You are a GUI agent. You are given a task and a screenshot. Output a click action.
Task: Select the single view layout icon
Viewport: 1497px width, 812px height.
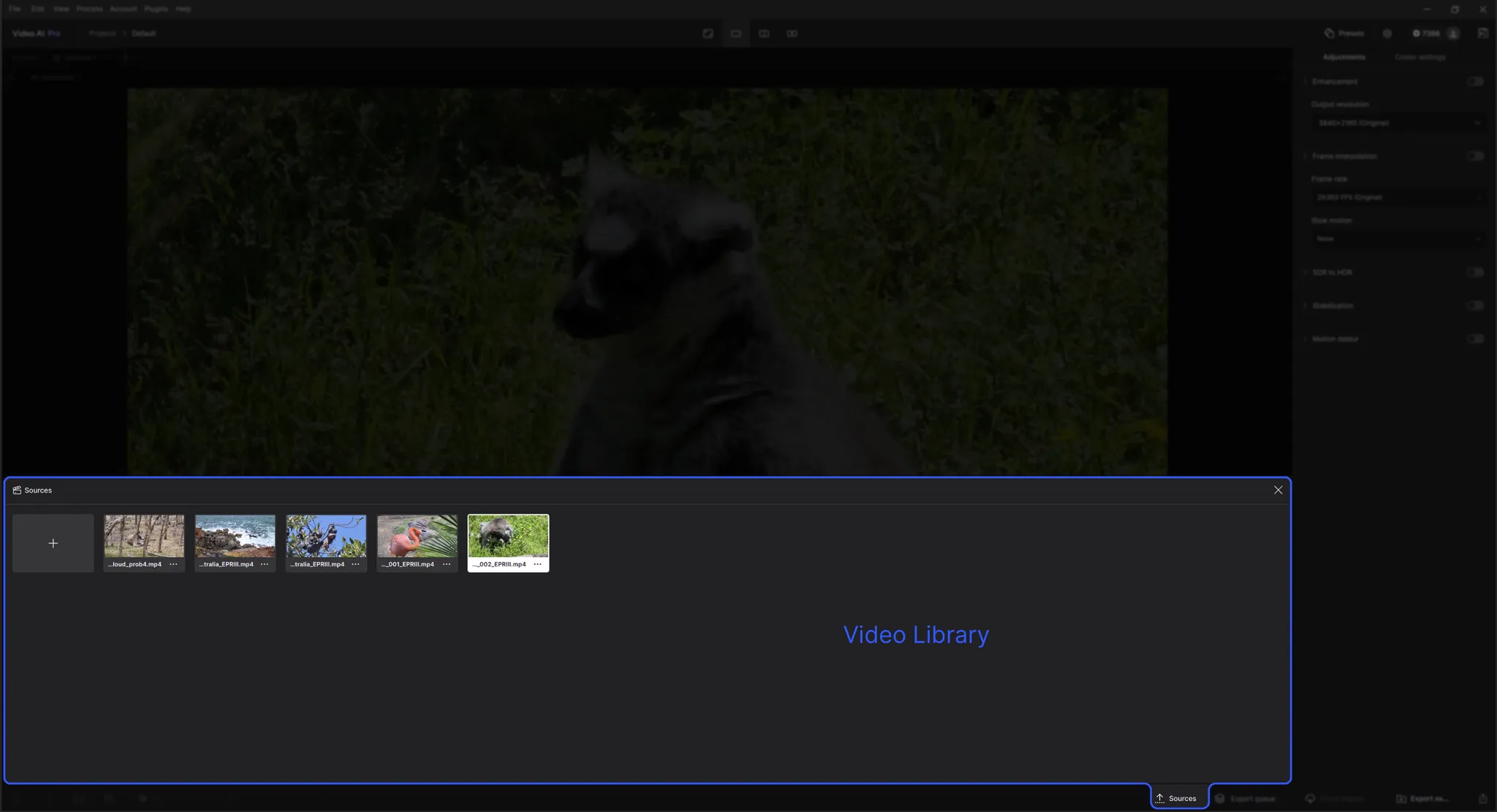735,34
